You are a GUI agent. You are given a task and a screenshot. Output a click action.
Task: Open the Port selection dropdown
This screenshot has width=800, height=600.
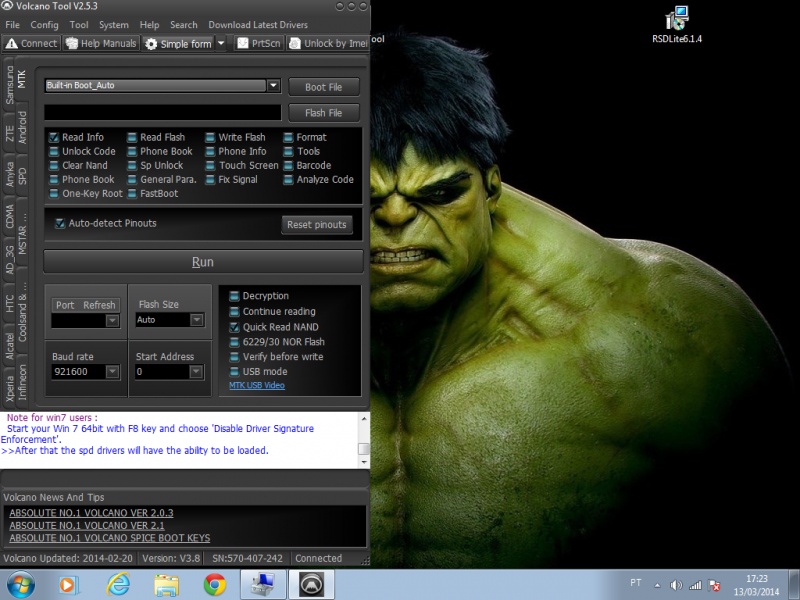click(x=112, y=320)
